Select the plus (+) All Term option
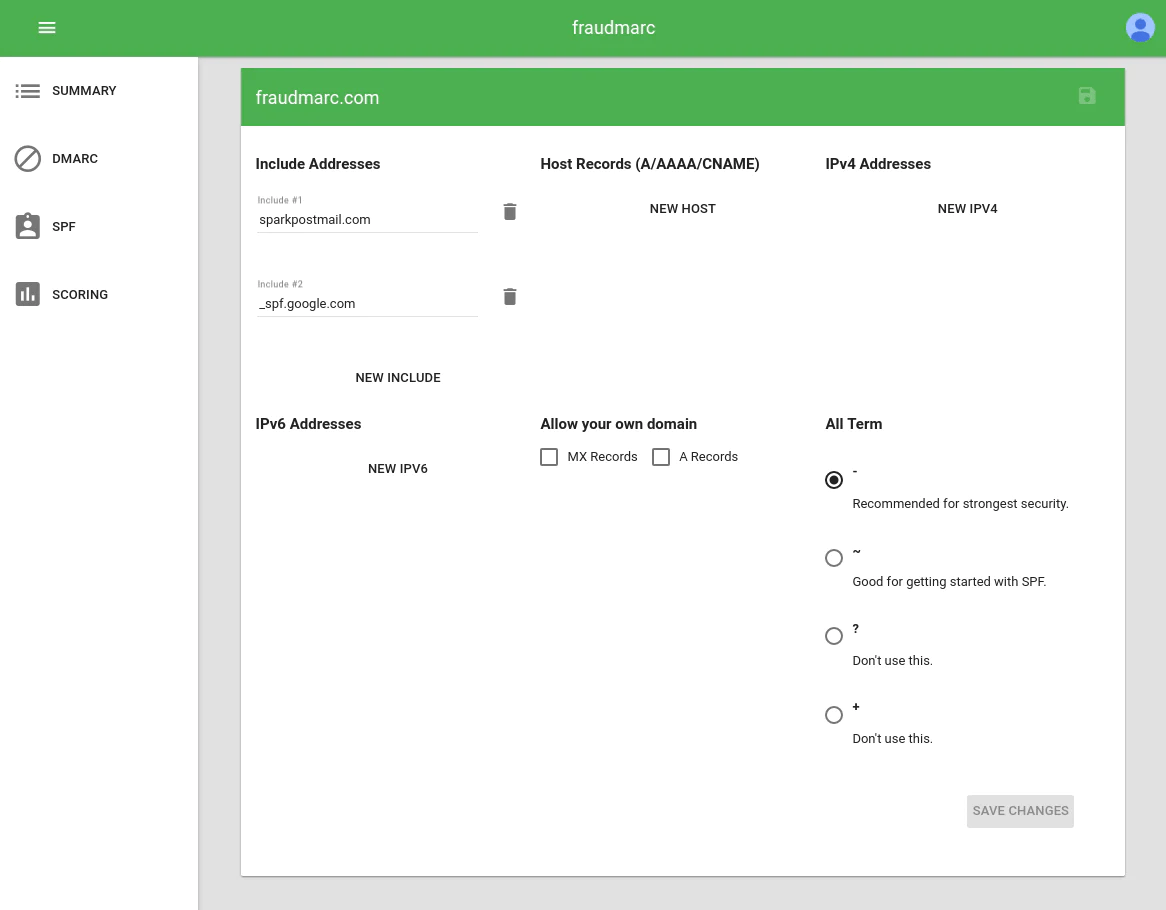This screenshot has width=1166, height=910. pyautogui.click(x=834, y=715)
